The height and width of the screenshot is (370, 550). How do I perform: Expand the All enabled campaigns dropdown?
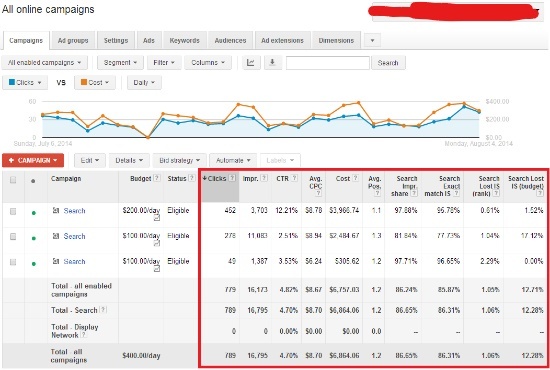pos(44,62)
